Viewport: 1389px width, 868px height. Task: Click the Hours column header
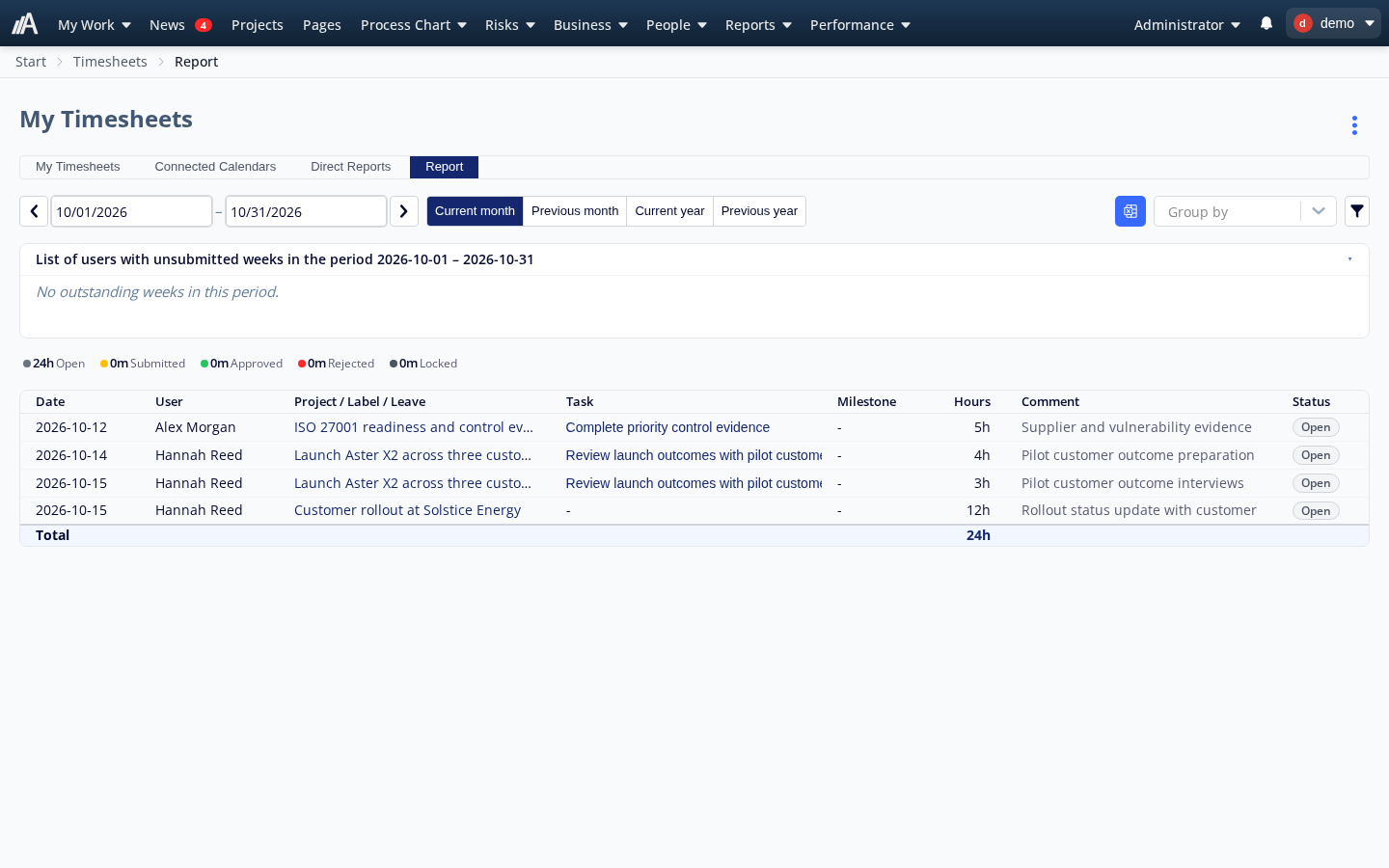(x=972, y=402)
